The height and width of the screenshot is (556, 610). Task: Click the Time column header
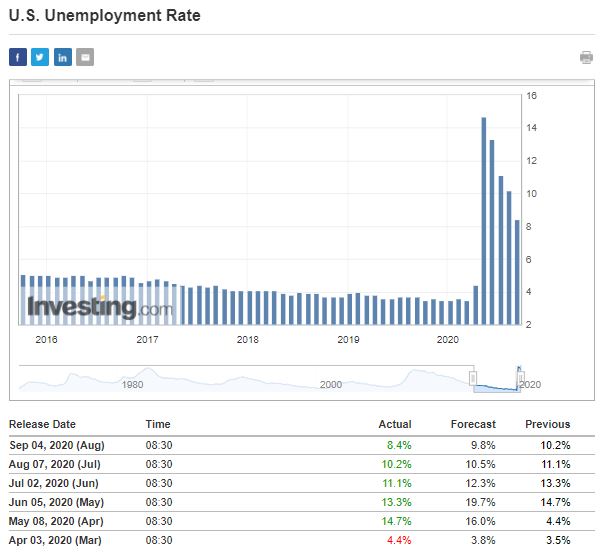tap(158, 424)
